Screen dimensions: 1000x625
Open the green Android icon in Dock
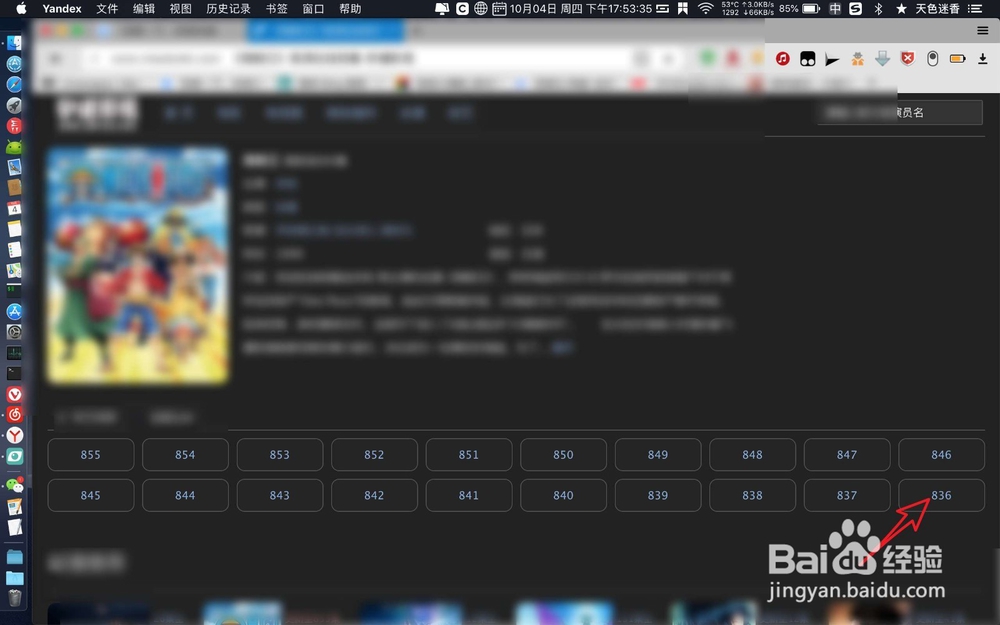14,147
